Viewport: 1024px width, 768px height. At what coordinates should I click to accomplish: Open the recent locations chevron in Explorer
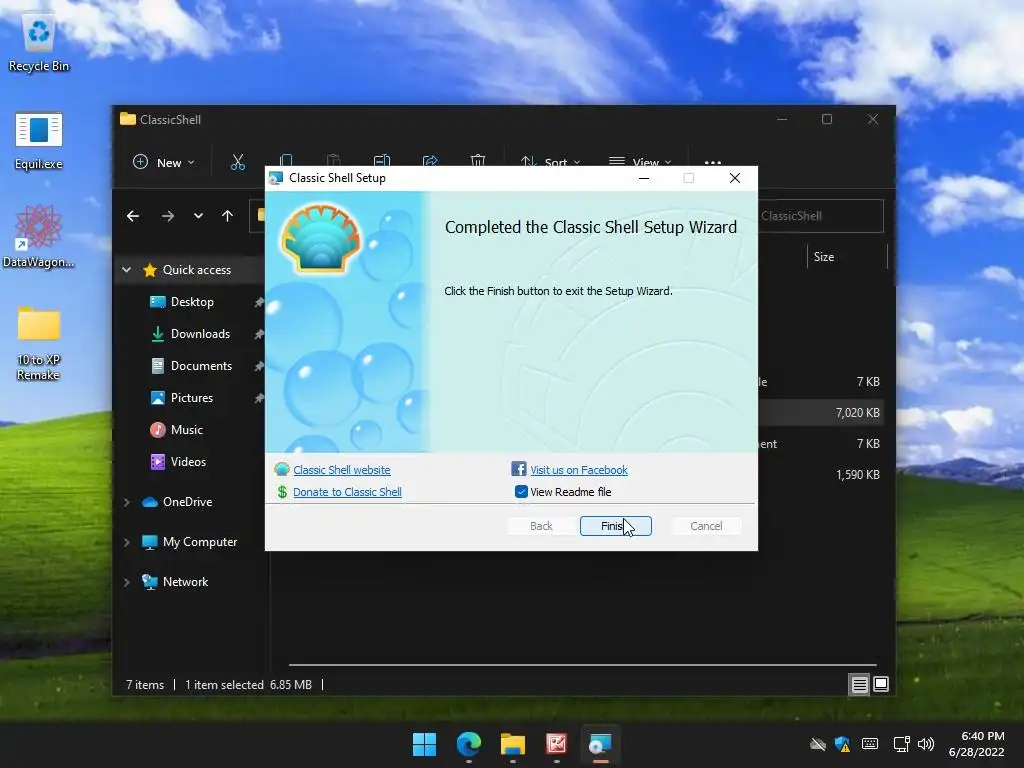pyautogui.click(x=198, y=216)
